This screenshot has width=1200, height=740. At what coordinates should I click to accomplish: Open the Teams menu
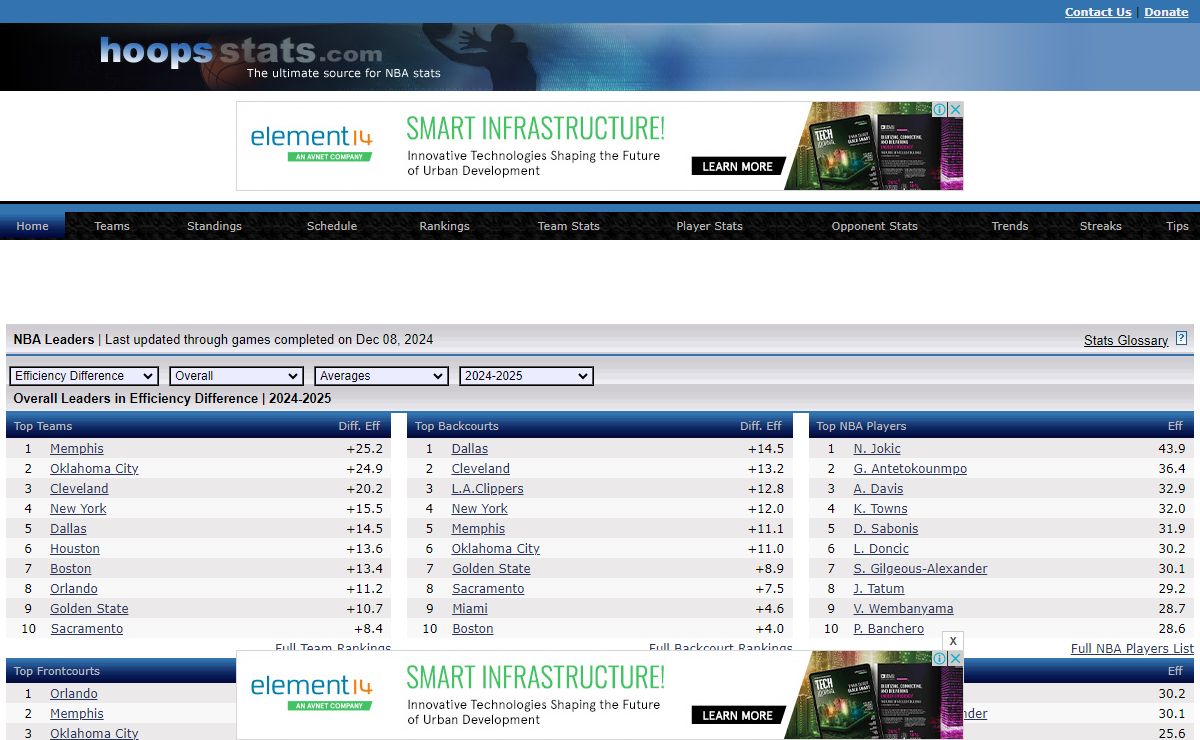coord(112,226)
